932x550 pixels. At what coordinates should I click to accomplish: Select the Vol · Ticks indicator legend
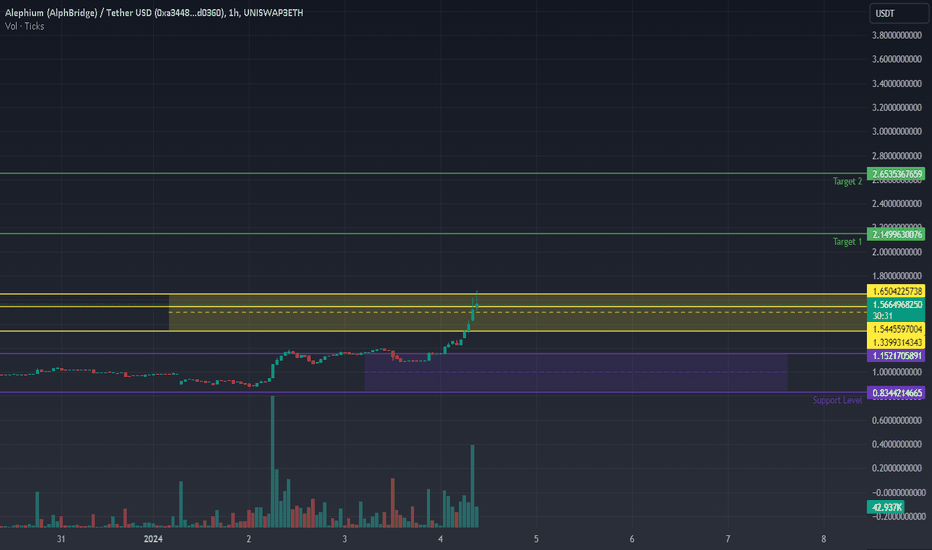(24, 26)
